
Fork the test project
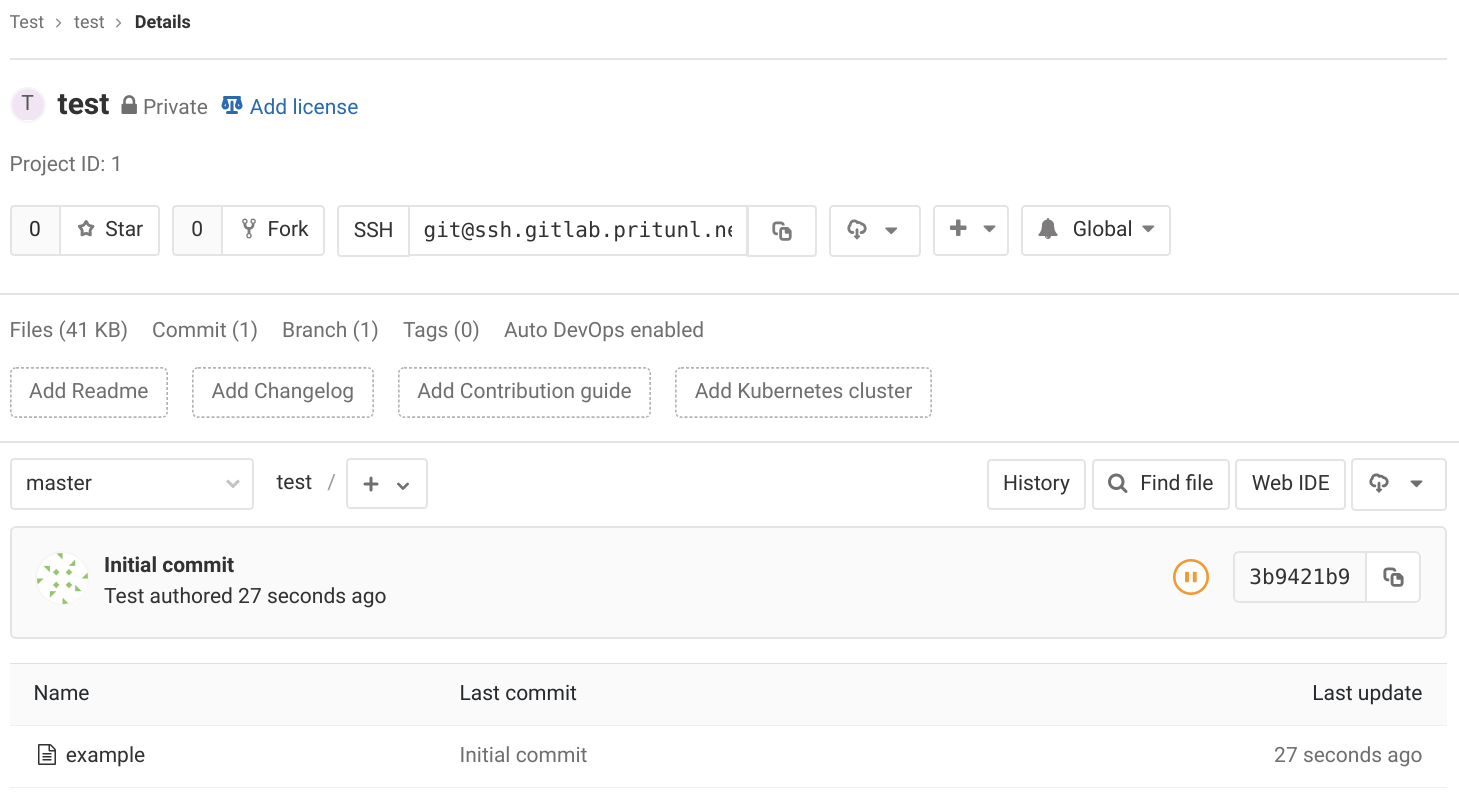point(273,230)
